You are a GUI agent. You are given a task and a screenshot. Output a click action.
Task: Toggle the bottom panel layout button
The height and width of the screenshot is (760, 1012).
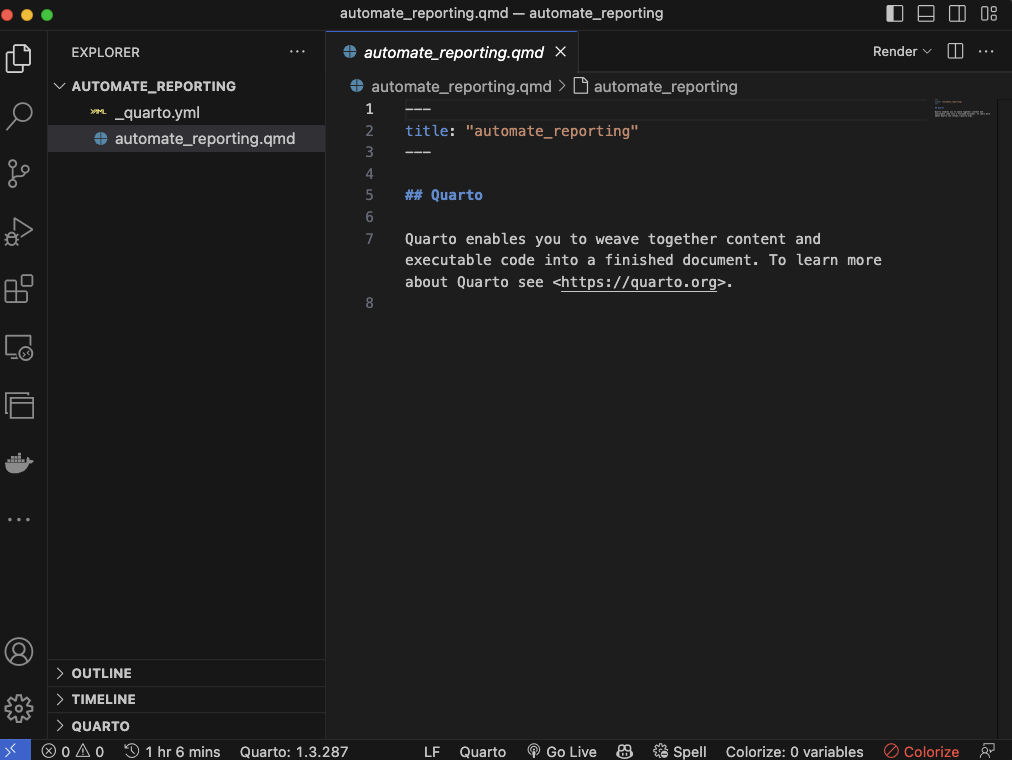[926, 14]
